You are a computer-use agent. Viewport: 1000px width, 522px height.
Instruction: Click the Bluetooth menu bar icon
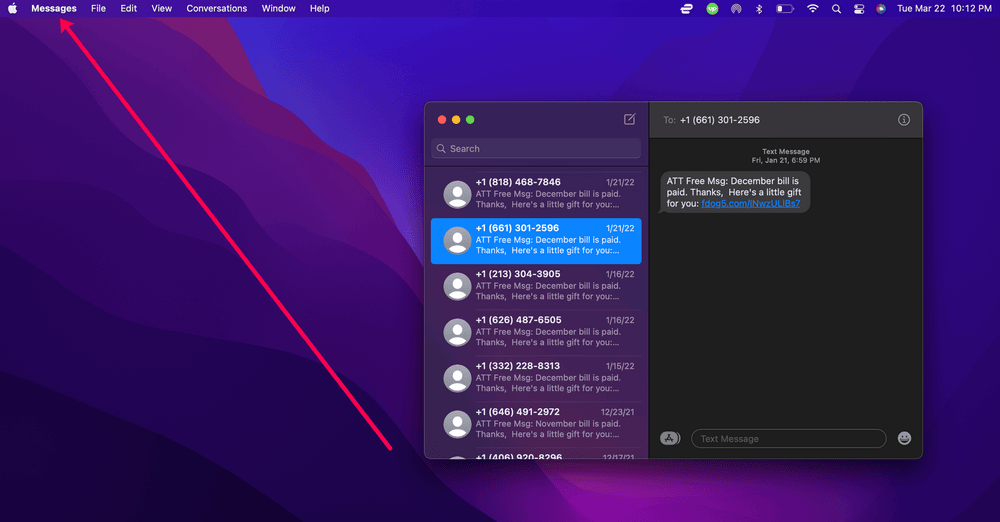click(x=759, y=8)
